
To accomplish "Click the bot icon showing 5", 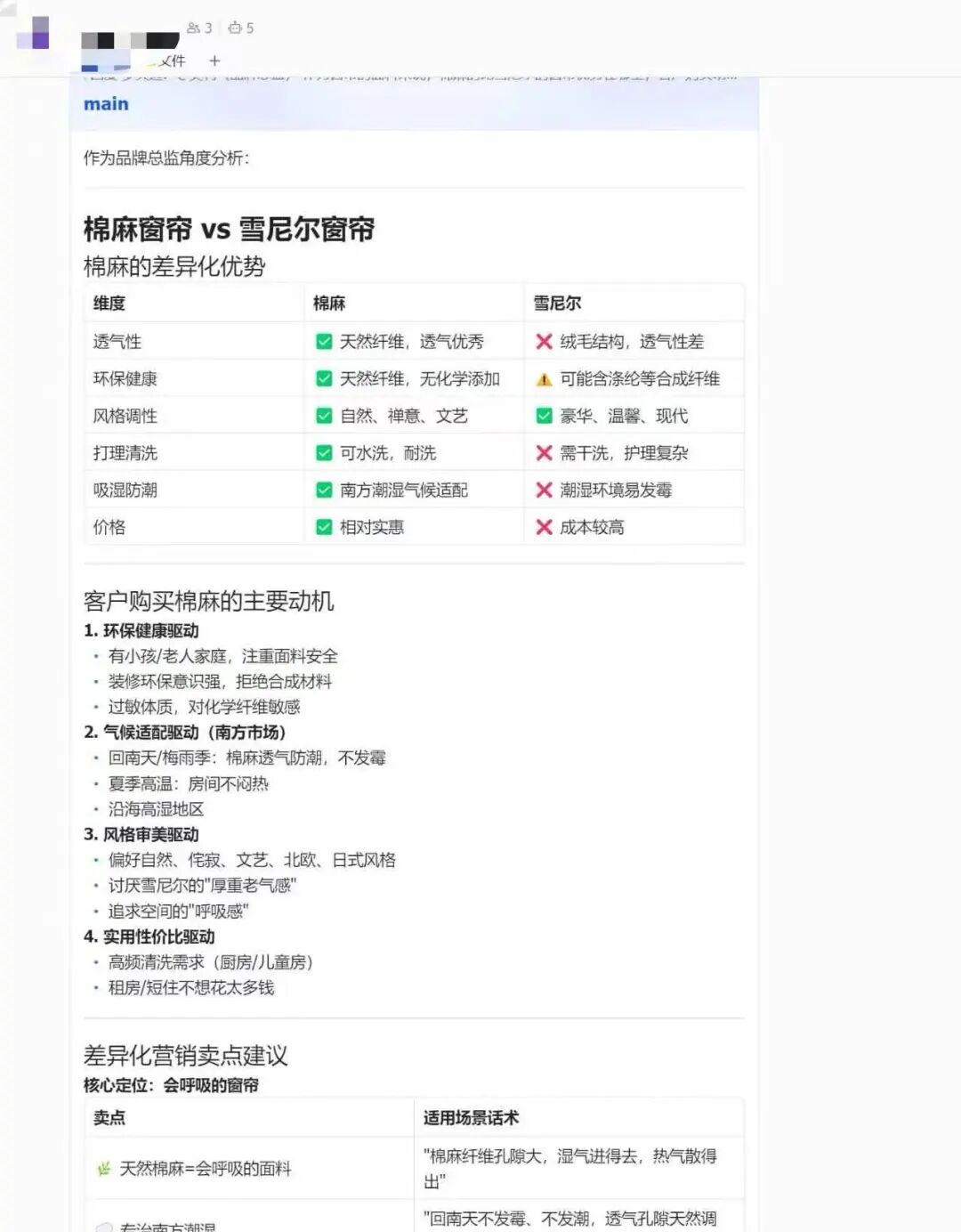I will tap(240, 28).
